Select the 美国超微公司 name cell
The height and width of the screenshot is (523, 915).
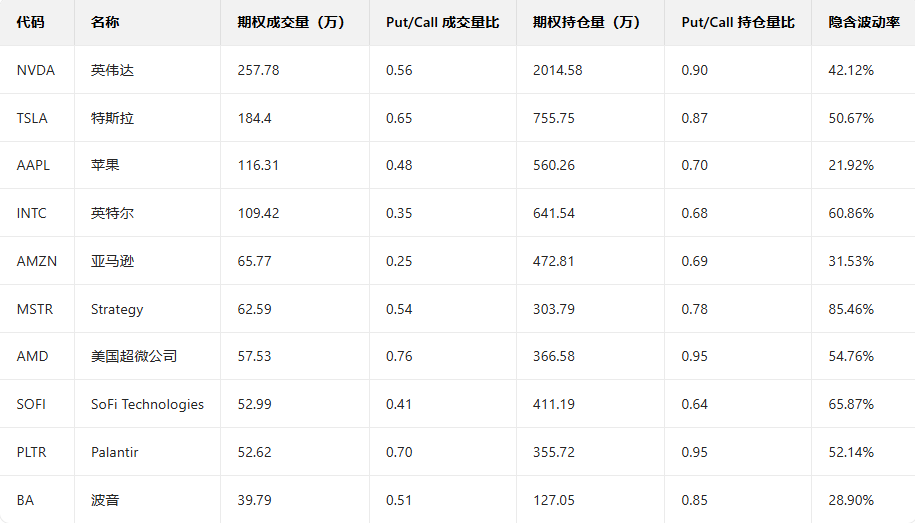click(x=134, y=356)
